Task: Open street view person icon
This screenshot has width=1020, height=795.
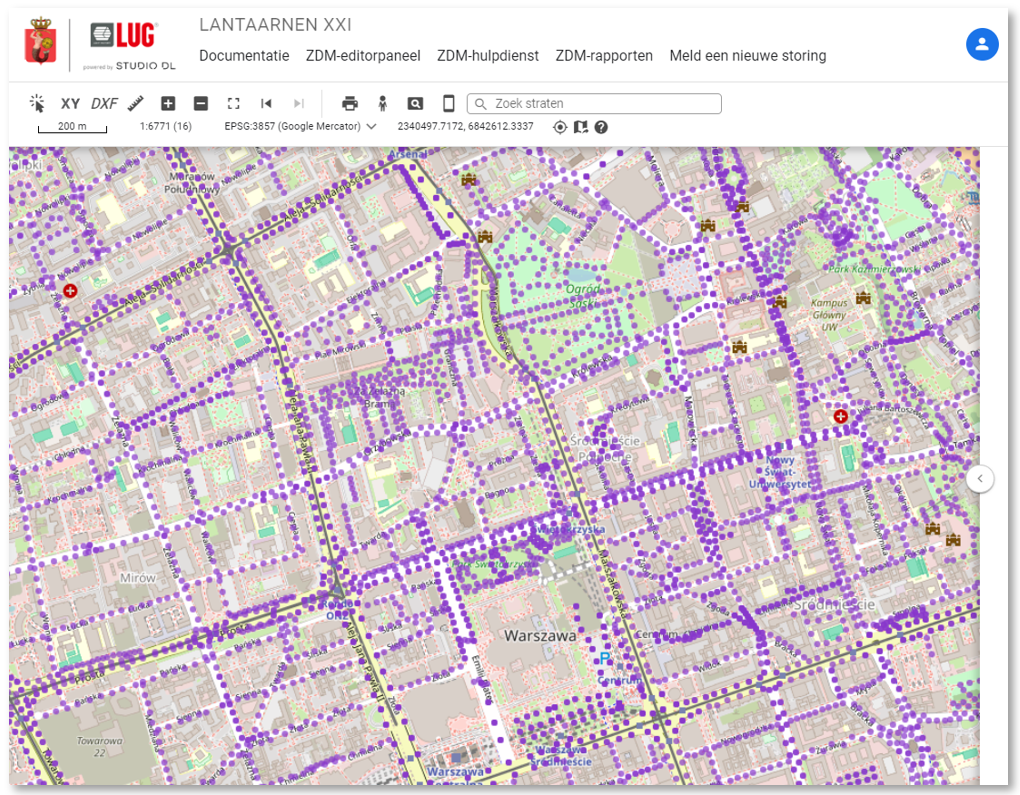Action: point(382,103)
